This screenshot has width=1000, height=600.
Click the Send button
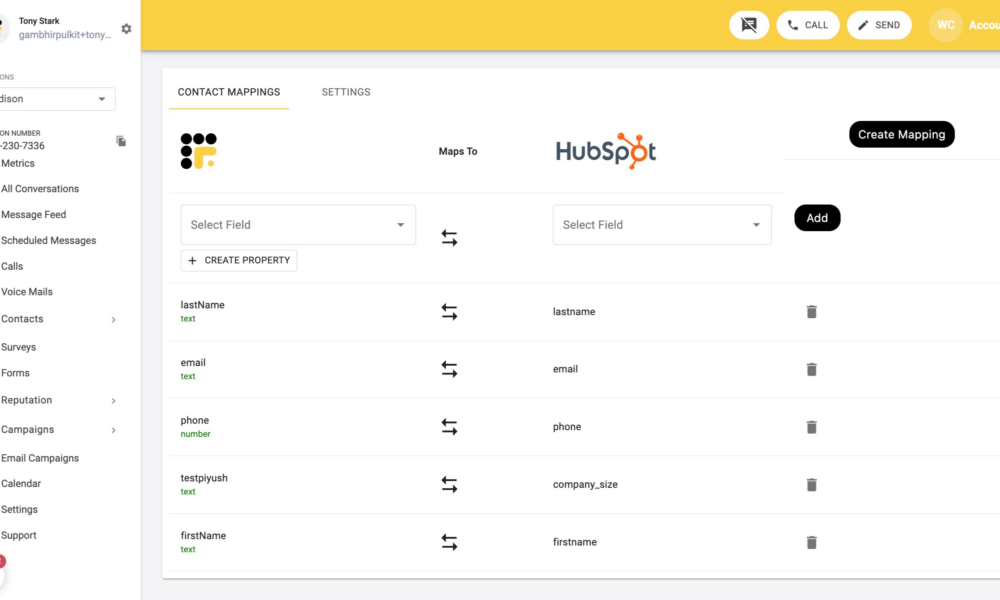pyautogui.click(x=879, y=25)
